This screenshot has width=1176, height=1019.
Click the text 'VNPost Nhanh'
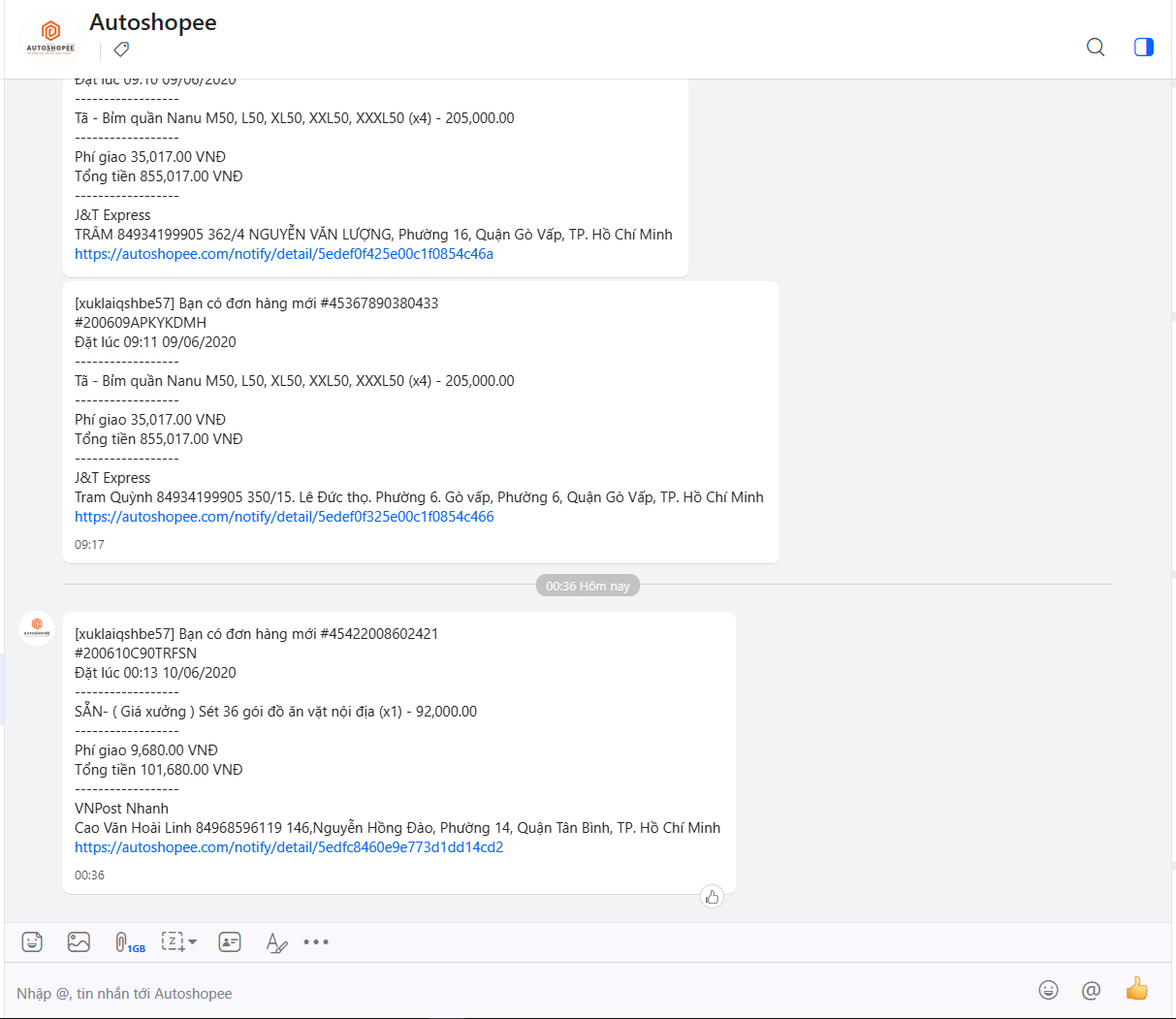coord(121,809)
